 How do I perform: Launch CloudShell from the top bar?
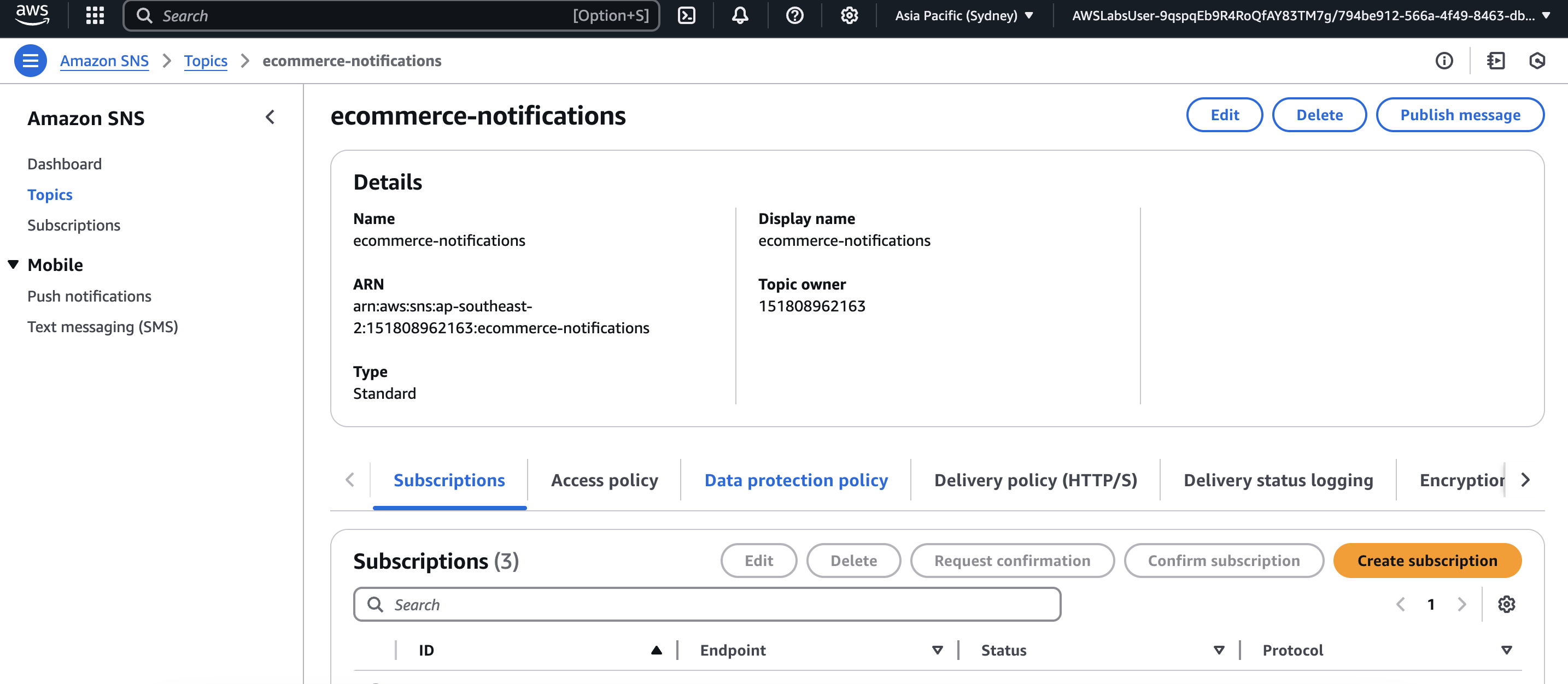click(x=687, y=15)
